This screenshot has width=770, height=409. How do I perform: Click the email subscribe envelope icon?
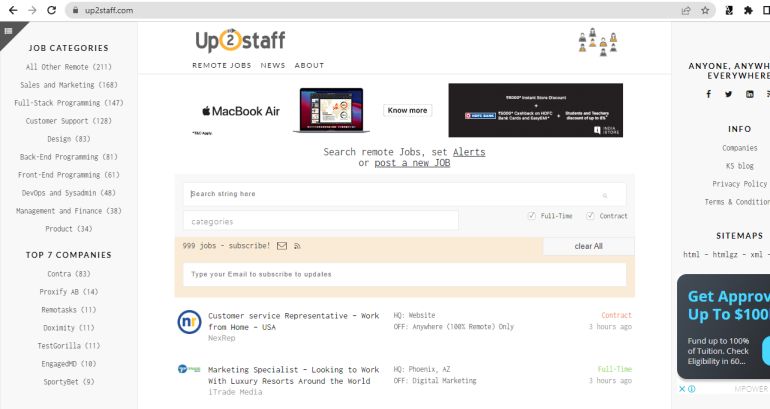coord(282,246)
